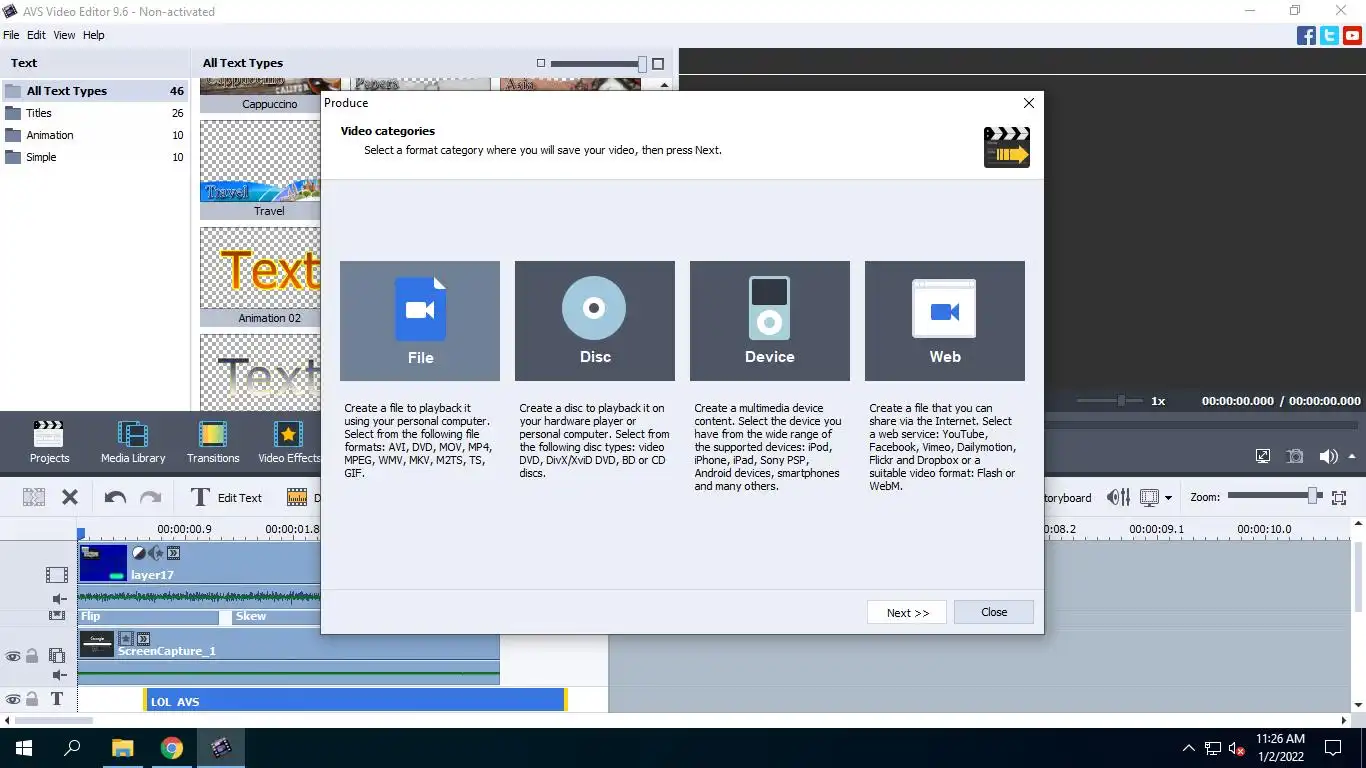Screen dimensions: 1366x768
Task: Click the video effects track icon
Action: tap(57, 616)
